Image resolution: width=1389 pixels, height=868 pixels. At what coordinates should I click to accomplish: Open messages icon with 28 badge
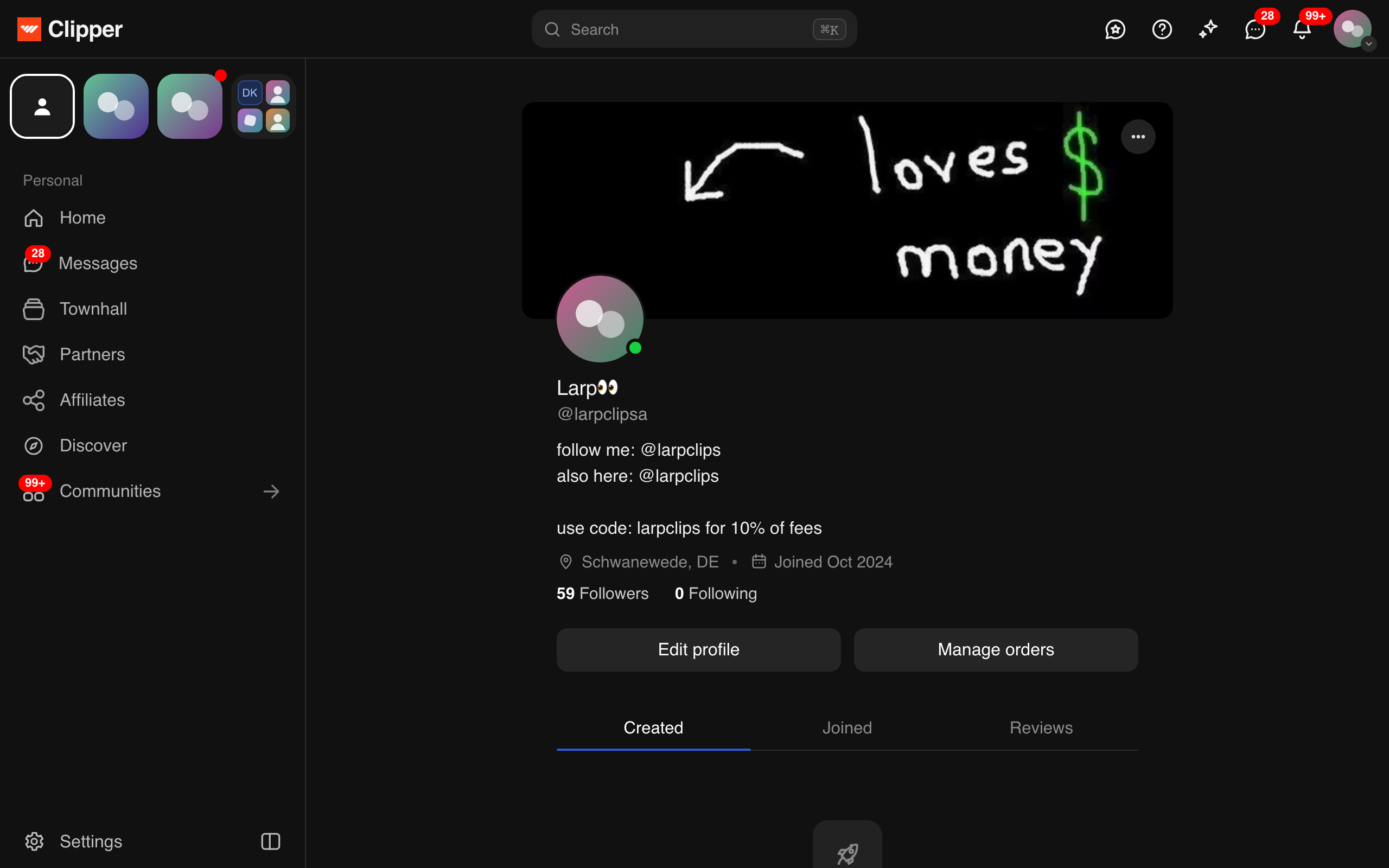(x=1256, y=29)
